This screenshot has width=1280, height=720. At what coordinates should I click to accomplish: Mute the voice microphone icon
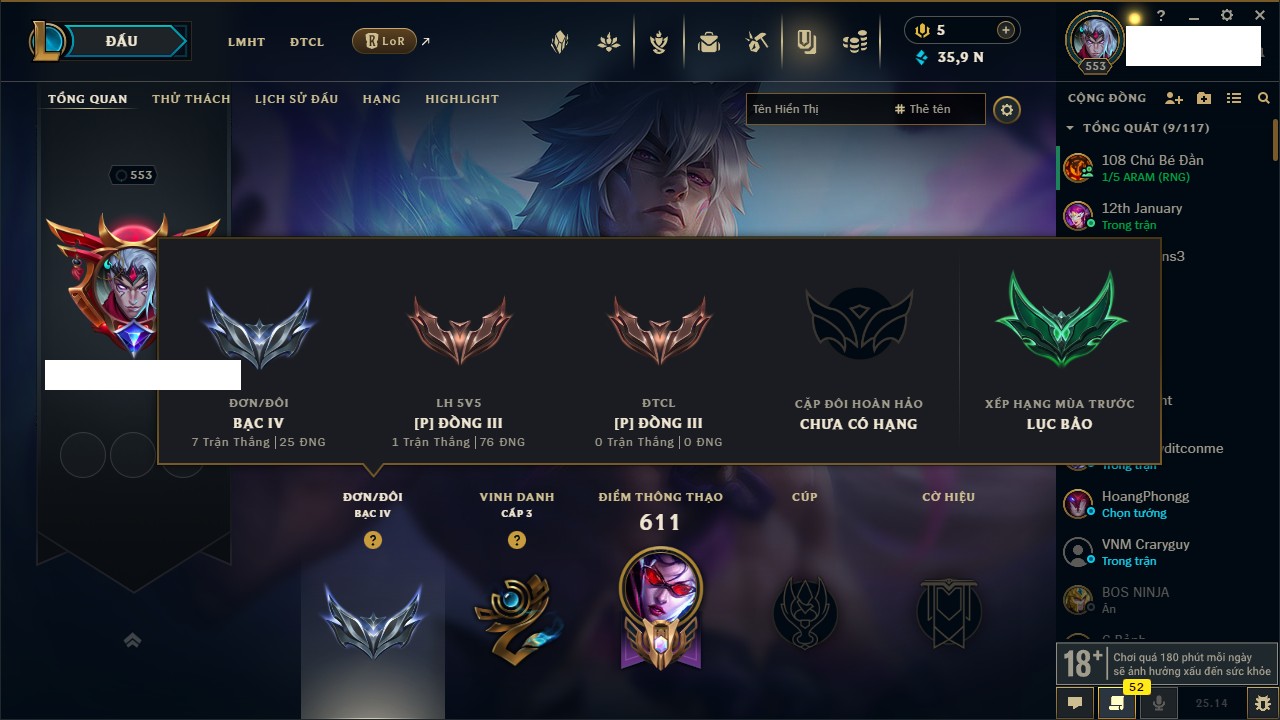1159,703
